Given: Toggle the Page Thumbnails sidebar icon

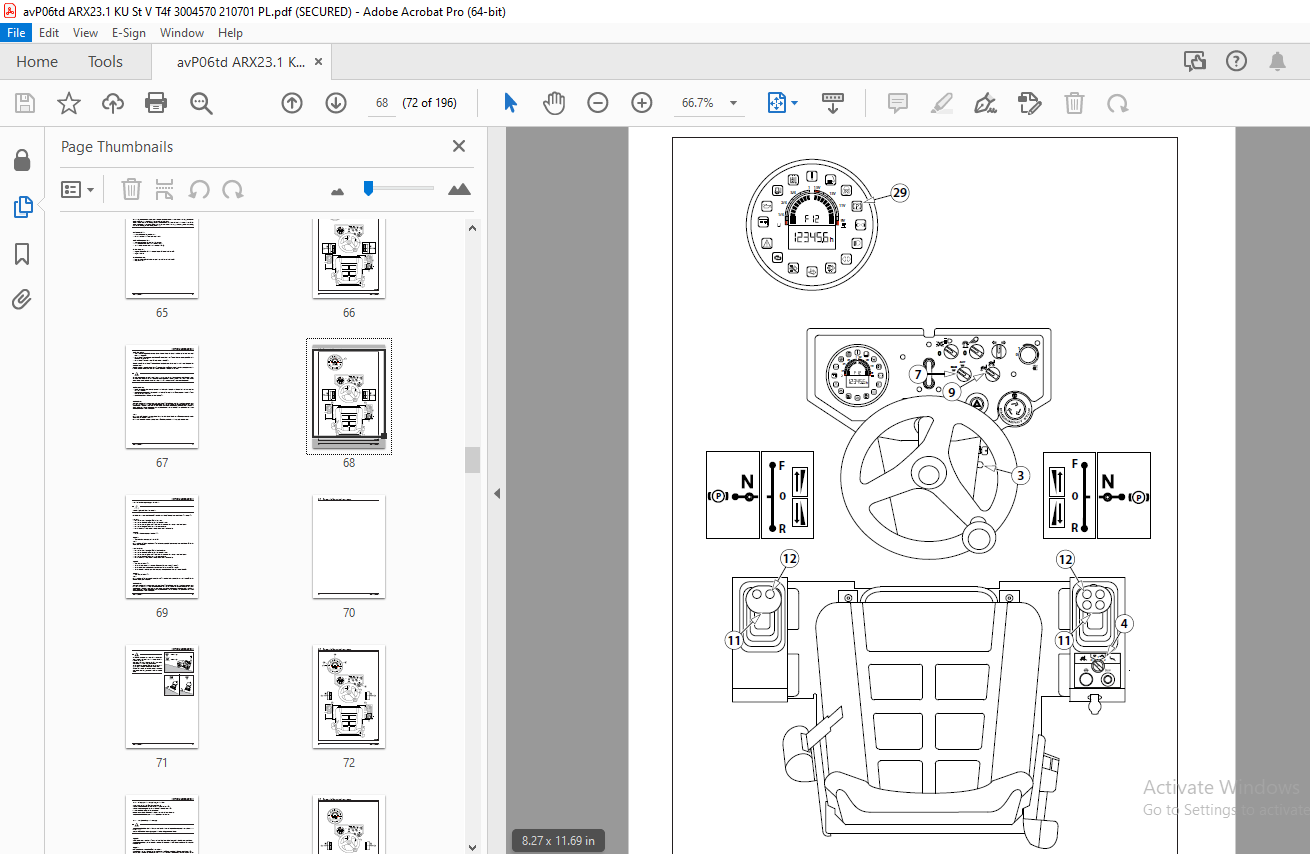Looking at the screenshot, I should tap(22, 207).
